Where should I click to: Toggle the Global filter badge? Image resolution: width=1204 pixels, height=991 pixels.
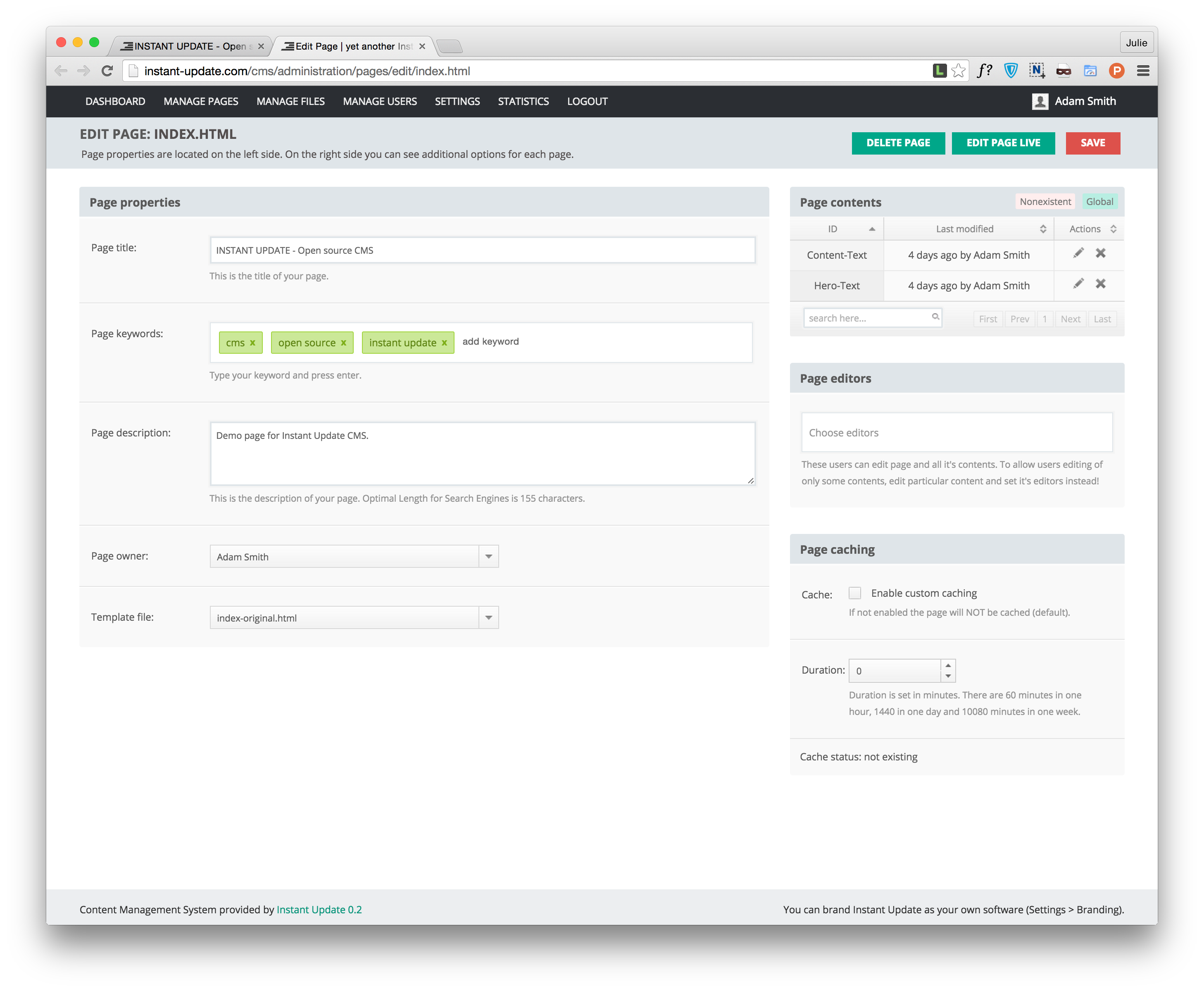tap(1099, 202)
